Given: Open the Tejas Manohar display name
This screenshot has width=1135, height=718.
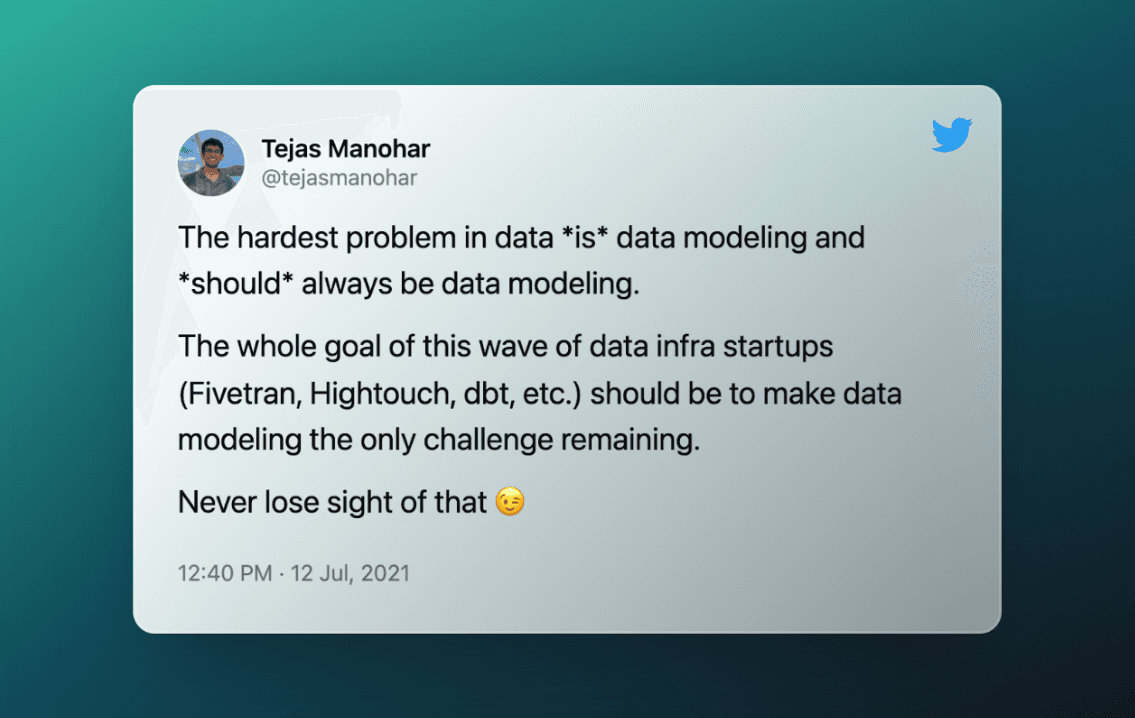Looking at the screenshot, I should [x=345, y=149].
